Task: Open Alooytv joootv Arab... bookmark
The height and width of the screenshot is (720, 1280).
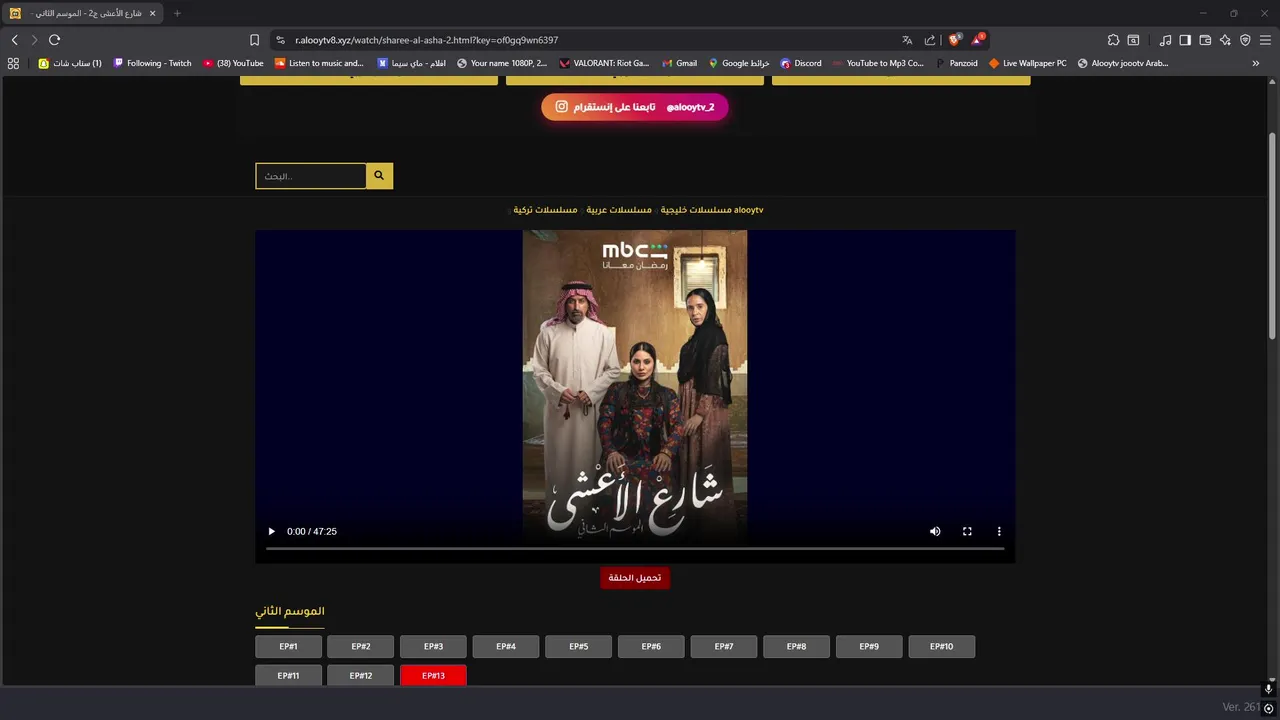Action: 1123,63
